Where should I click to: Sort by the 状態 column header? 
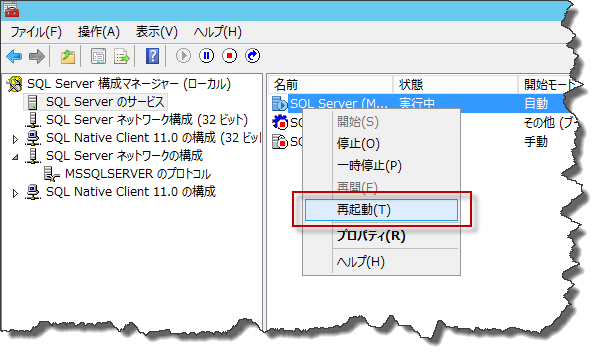(x=455, y=84)
